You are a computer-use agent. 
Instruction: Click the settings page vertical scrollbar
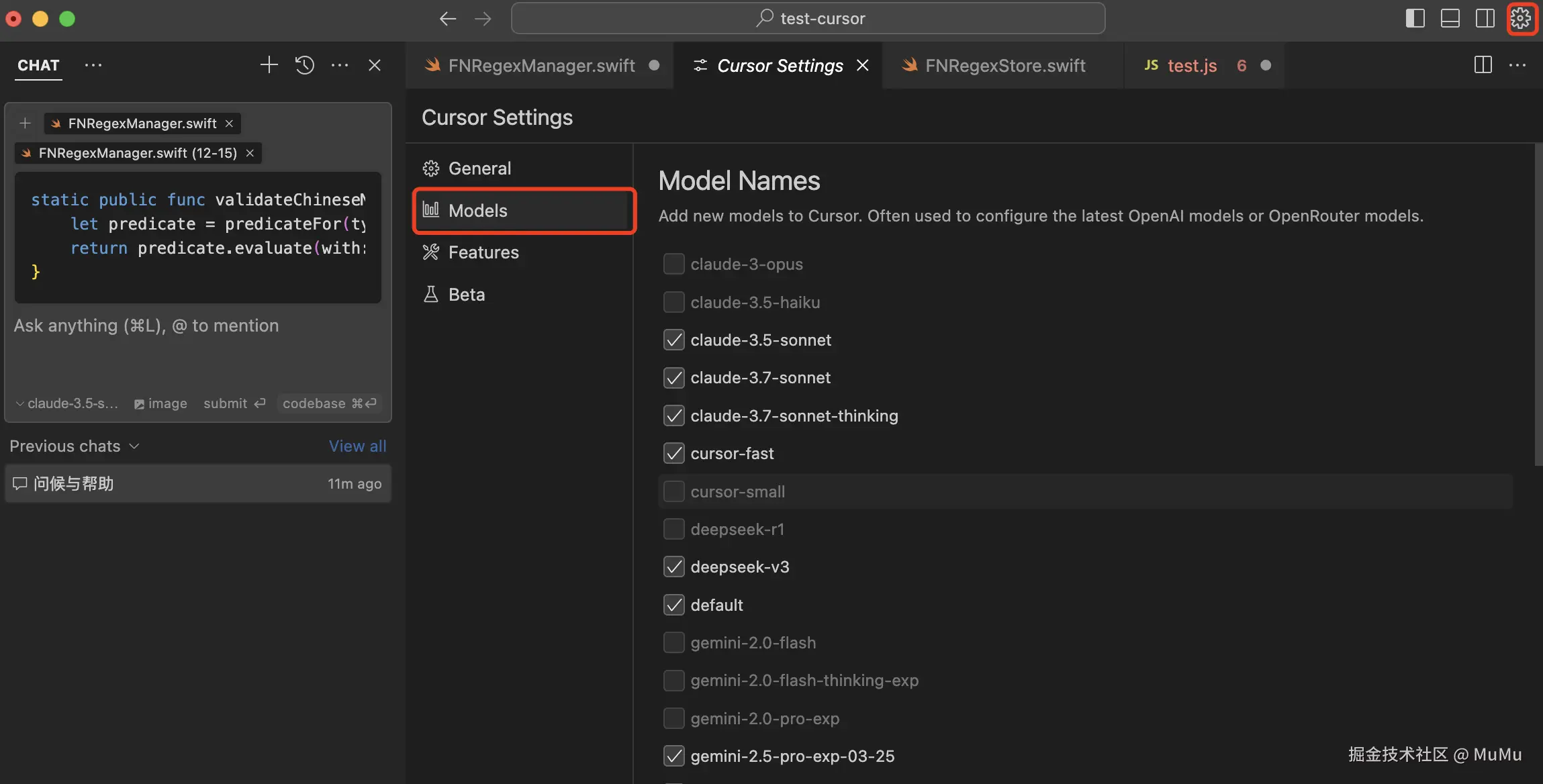coord(1538,305)
